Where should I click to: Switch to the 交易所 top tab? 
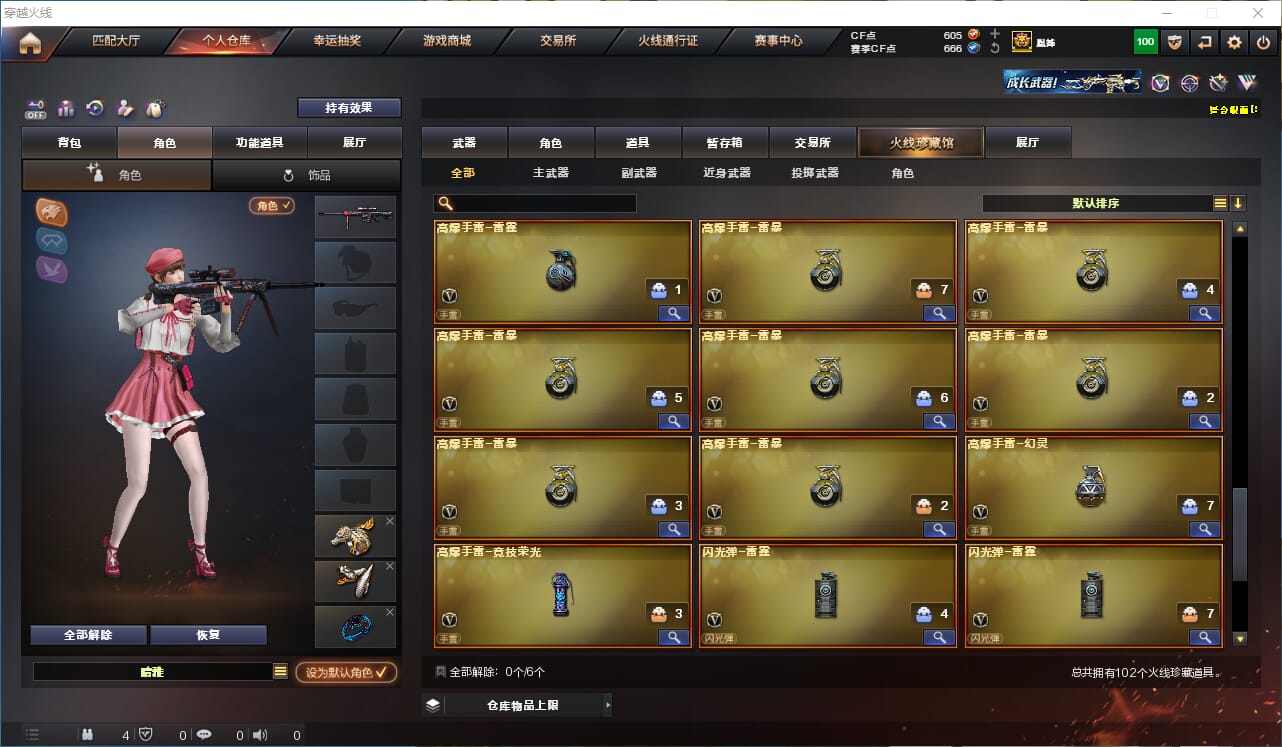(x=558, y=41)
